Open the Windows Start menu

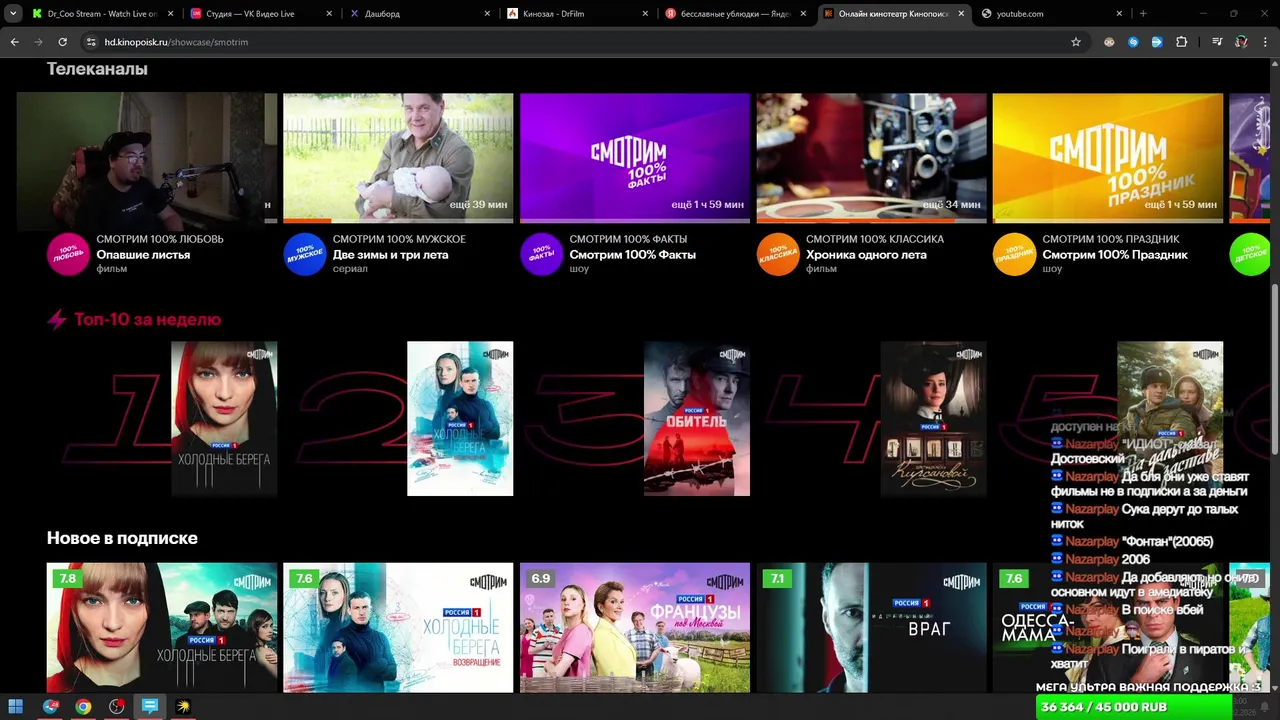16,706
